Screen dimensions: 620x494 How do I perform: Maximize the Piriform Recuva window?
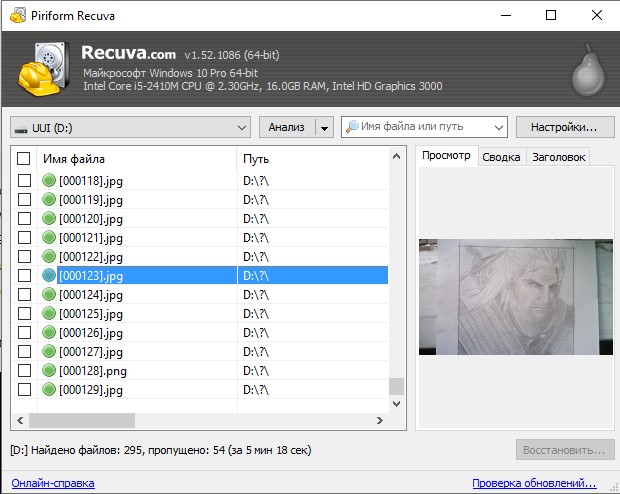click(551, 15)
